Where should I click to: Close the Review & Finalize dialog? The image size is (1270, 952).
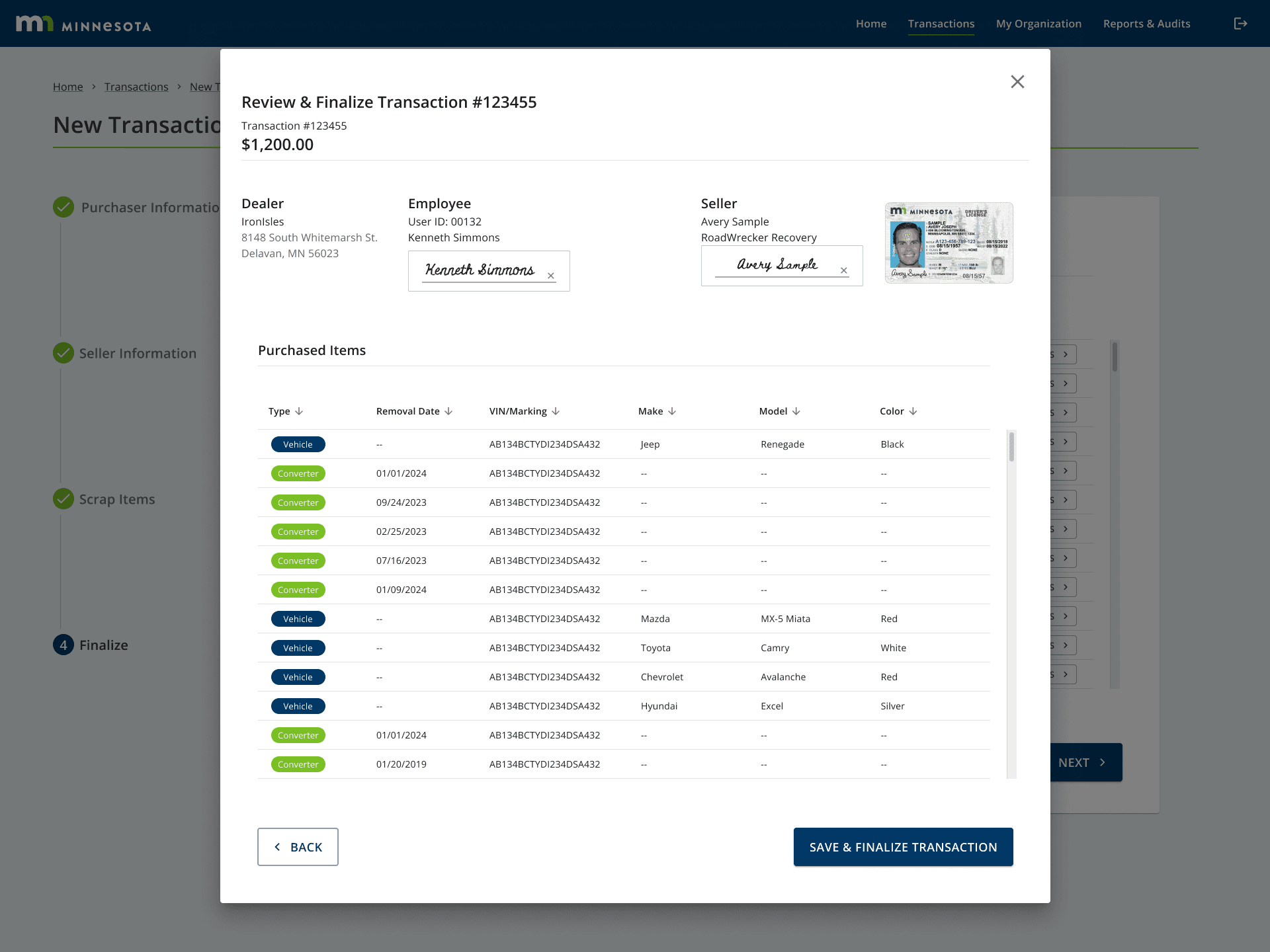point(1017,81)
